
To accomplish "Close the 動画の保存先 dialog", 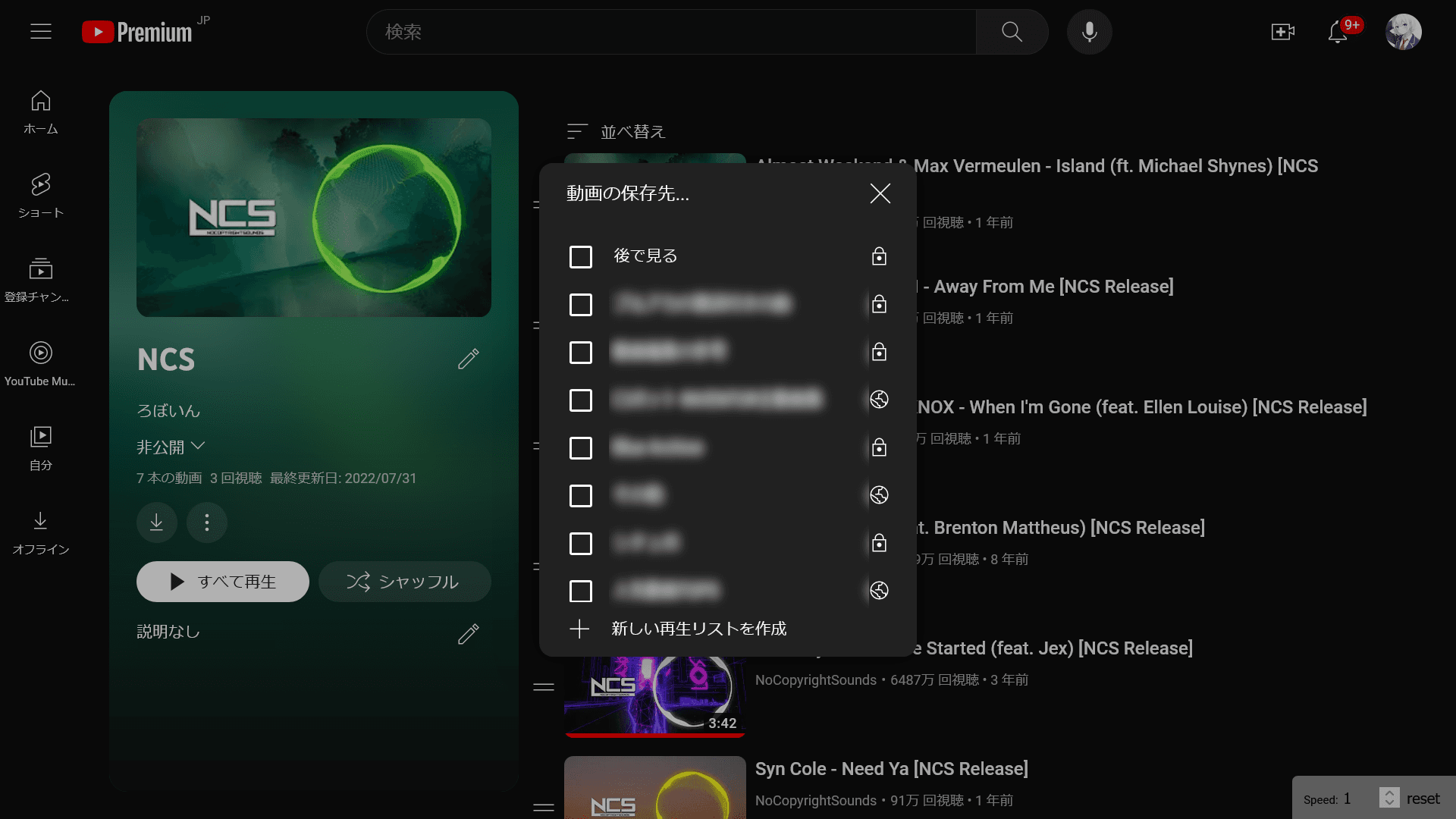I will [880, 193].
